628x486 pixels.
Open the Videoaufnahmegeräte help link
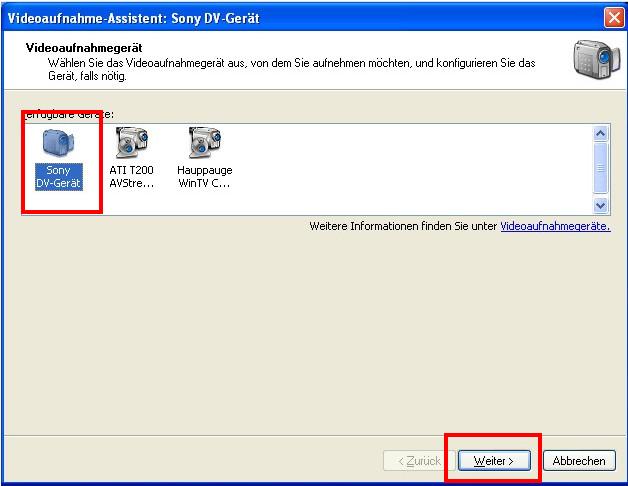tap(554, 227)
